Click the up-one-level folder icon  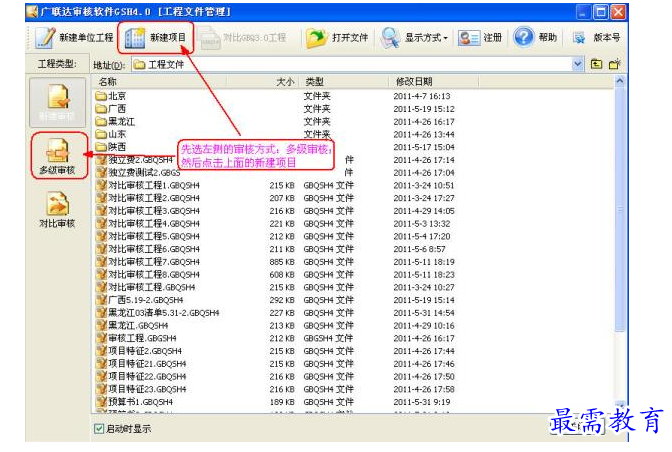click(x=596, y=64)
